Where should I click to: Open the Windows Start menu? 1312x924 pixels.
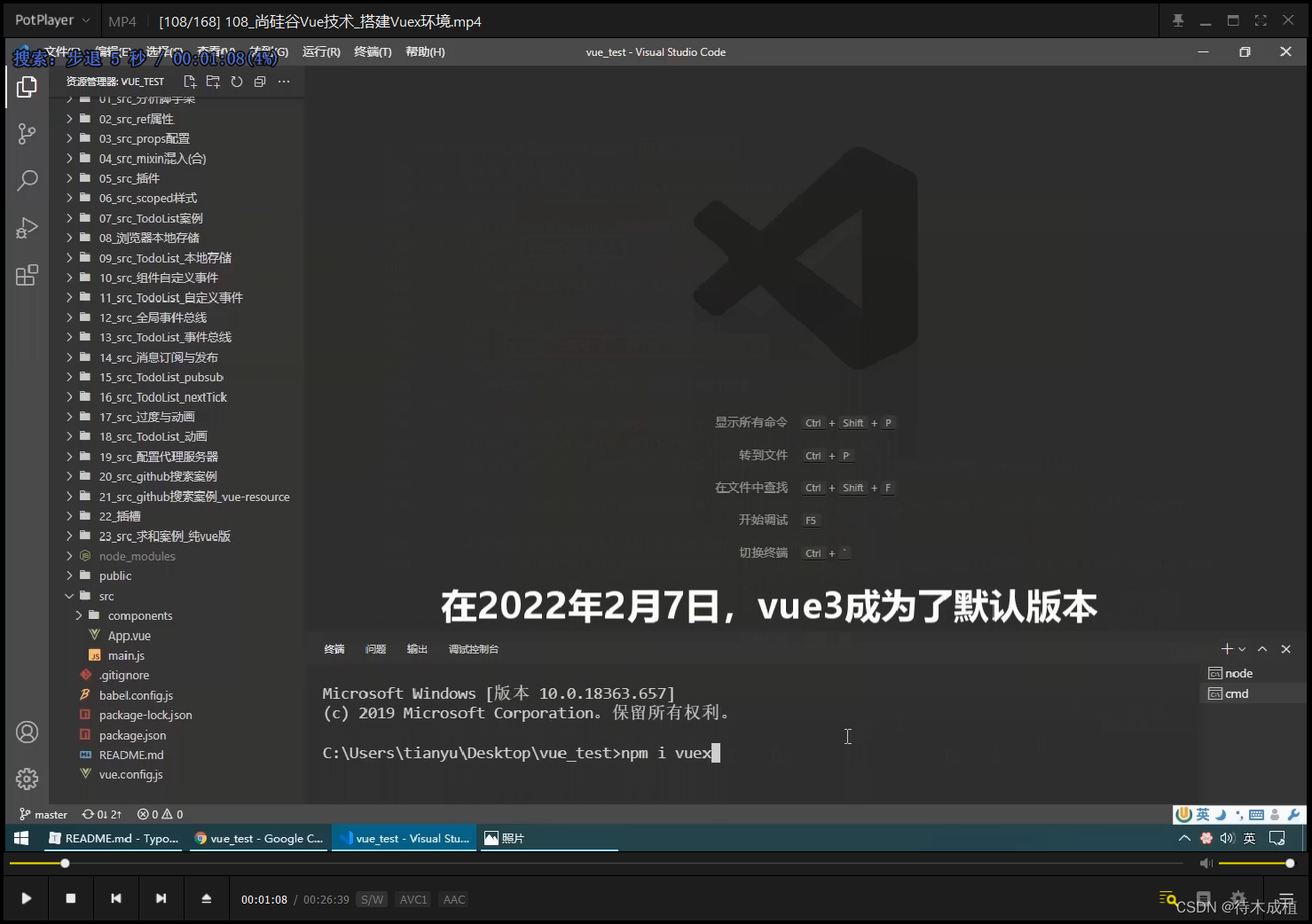click(x=21, y=838)
